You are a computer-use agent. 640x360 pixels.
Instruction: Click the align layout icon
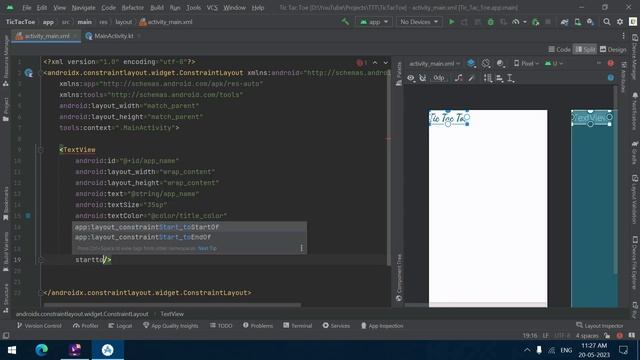click(500, 78)
